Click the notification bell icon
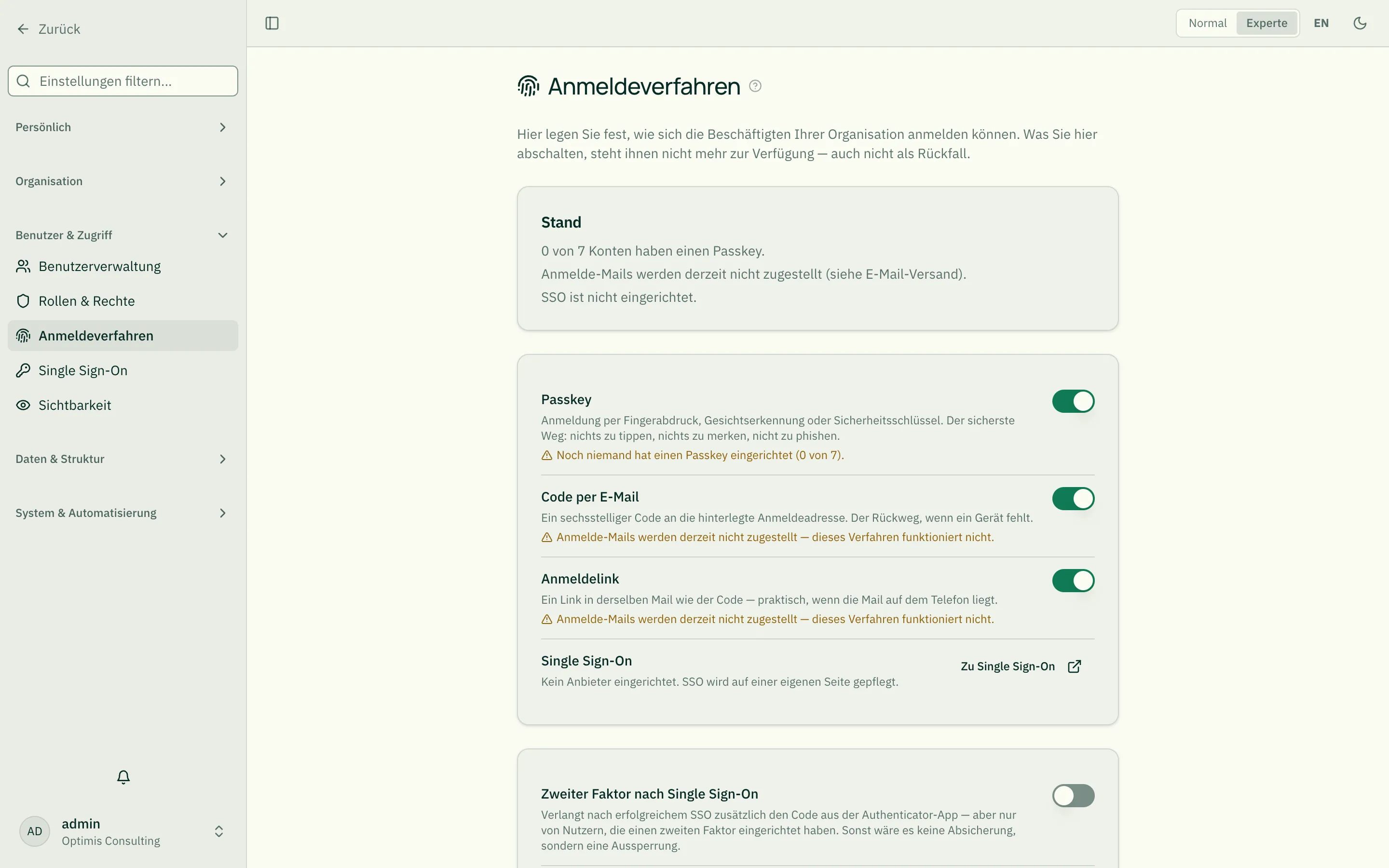1389x868 pixels. tap(123, 777)
